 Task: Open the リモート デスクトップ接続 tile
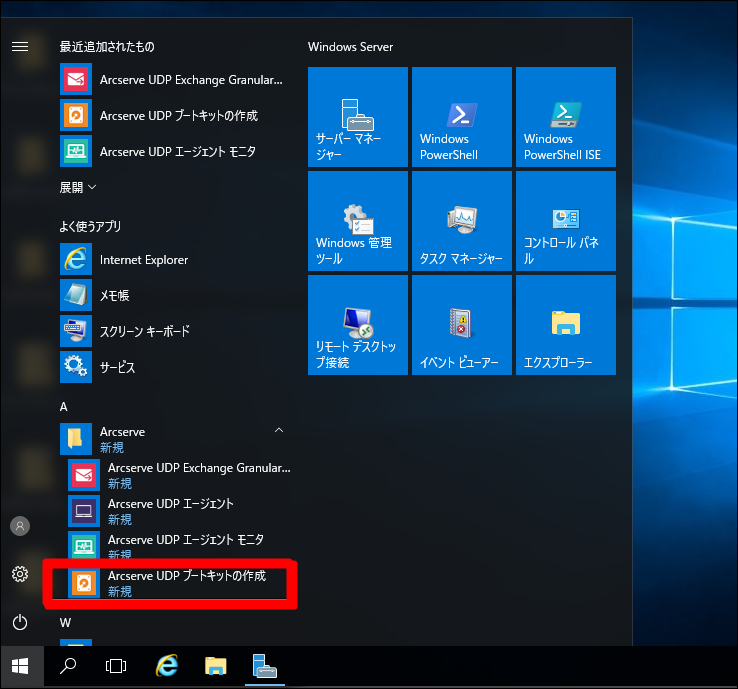[358, 325]
